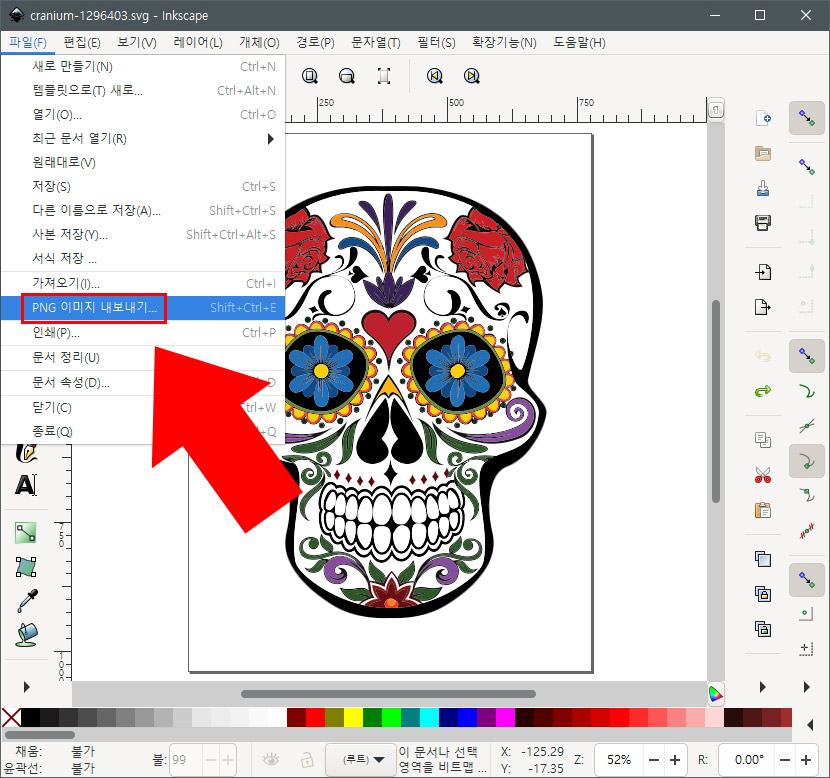Toggle snap to smooth nodes button
Viewport: 830px width, 778px height.
[807, 495]
